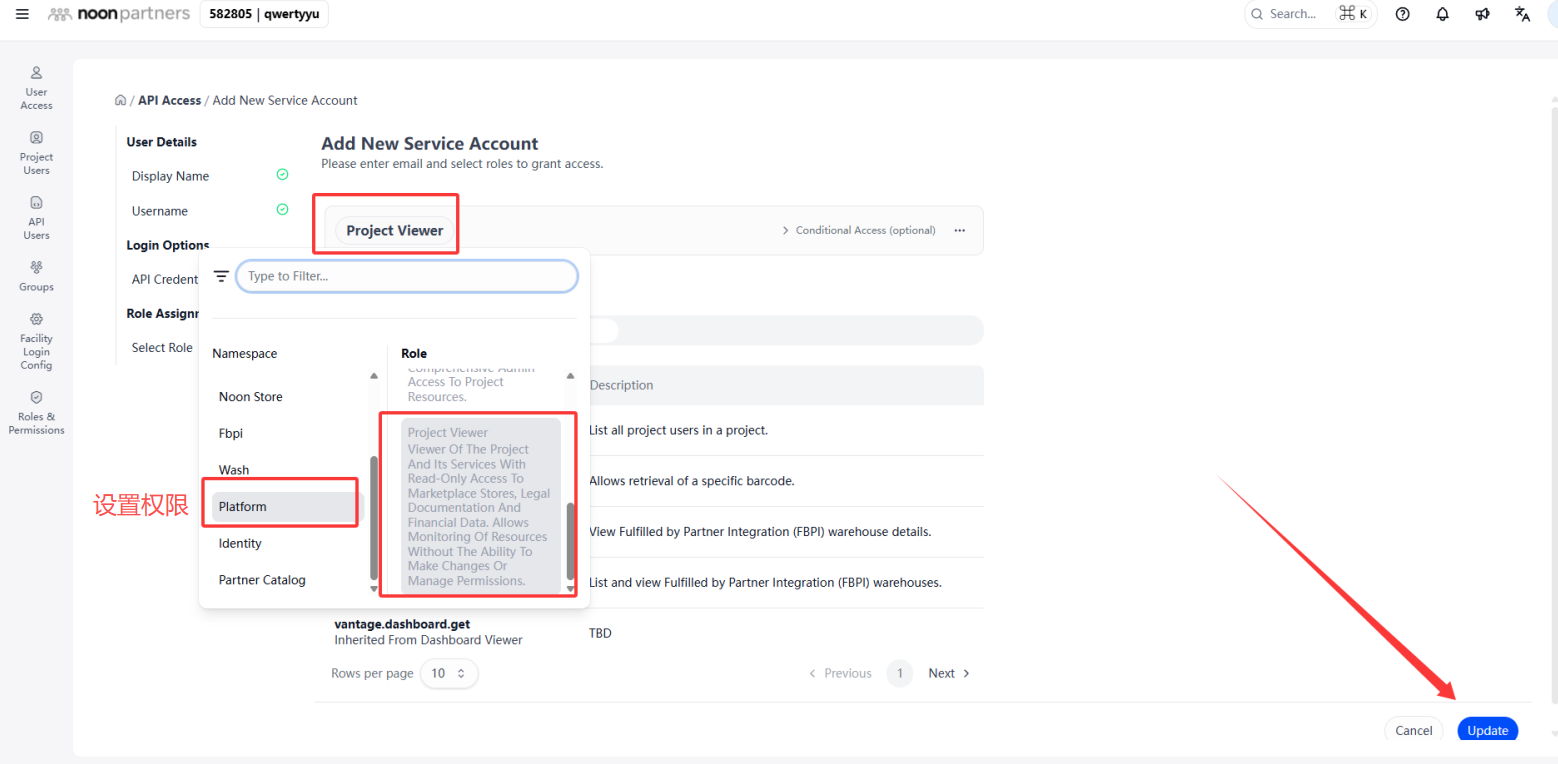
Task: Click the Namespace list scroll-down arrow
Action: pos(374,589)
